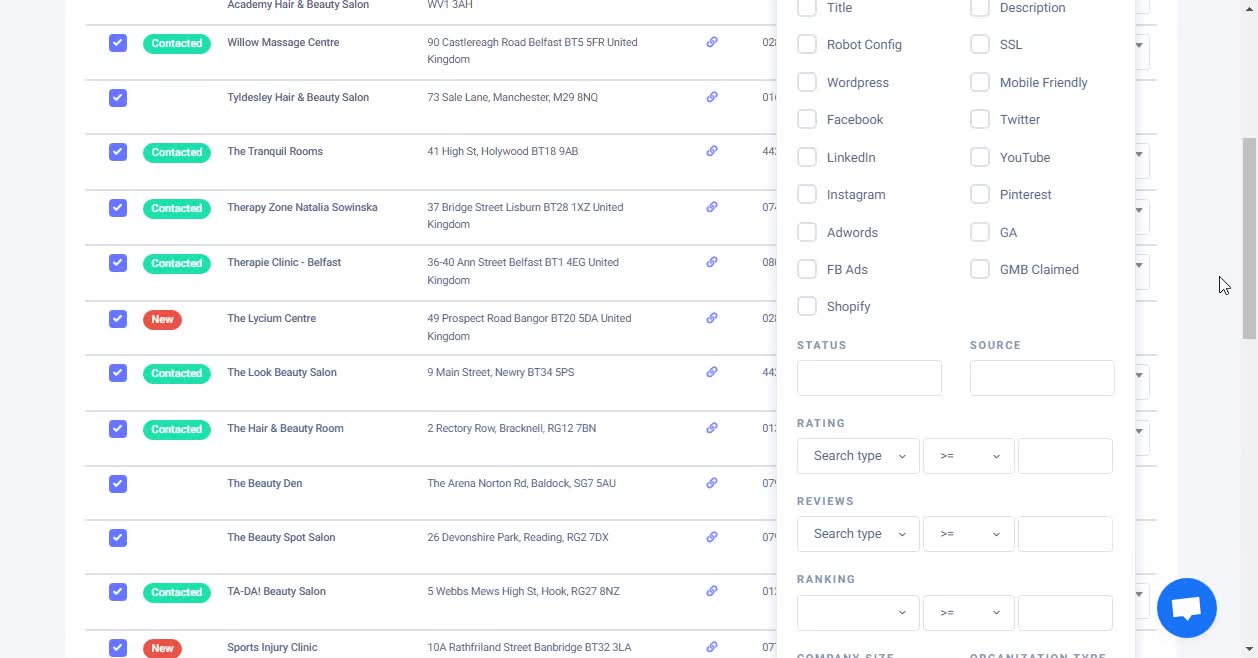Click the Contacted badge for The Look Beauty Salon
The image size is (1258, 658).
[x=177, y=374]
